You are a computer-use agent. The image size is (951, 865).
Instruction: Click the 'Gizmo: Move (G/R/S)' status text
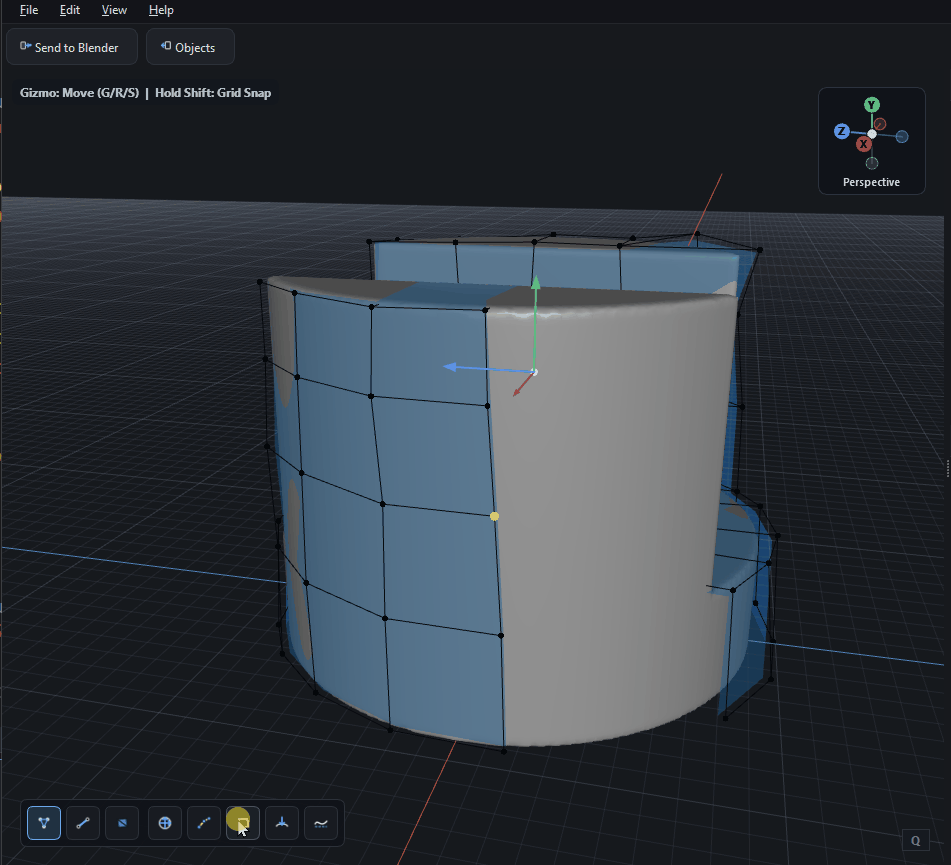pos(79,93)
